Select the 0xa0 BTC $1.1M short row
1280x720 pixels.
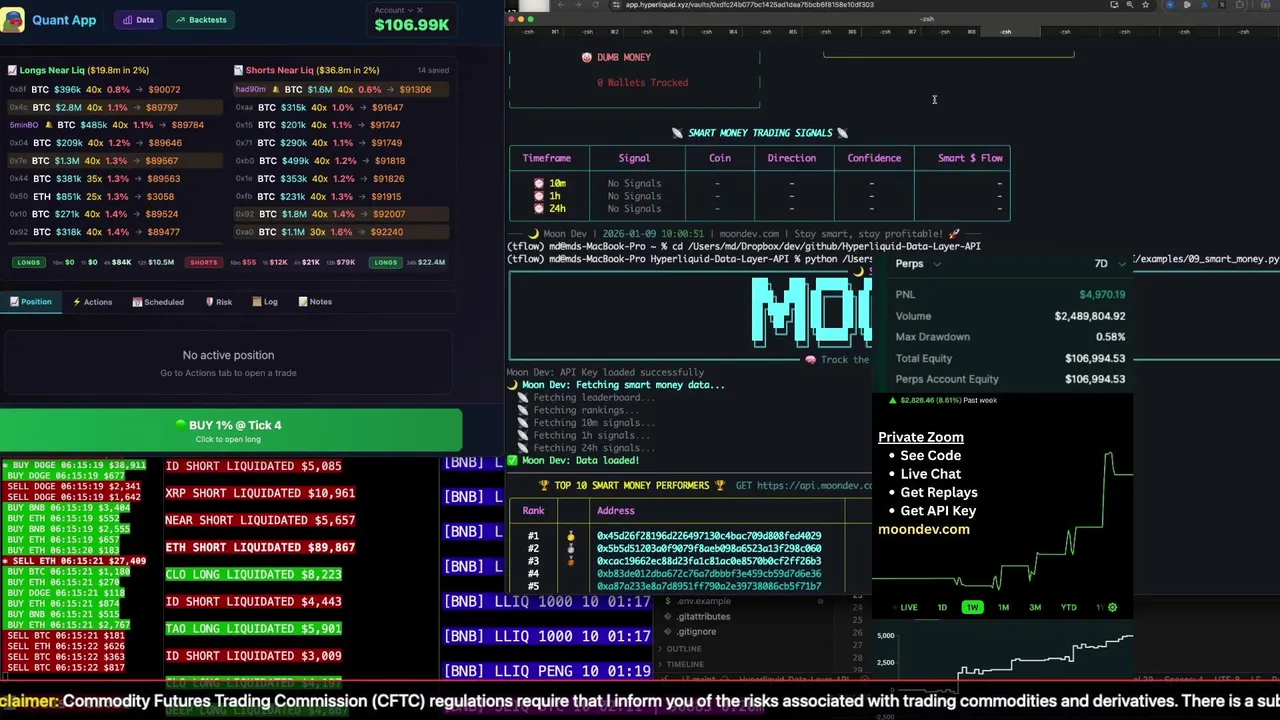pos(341,232)
